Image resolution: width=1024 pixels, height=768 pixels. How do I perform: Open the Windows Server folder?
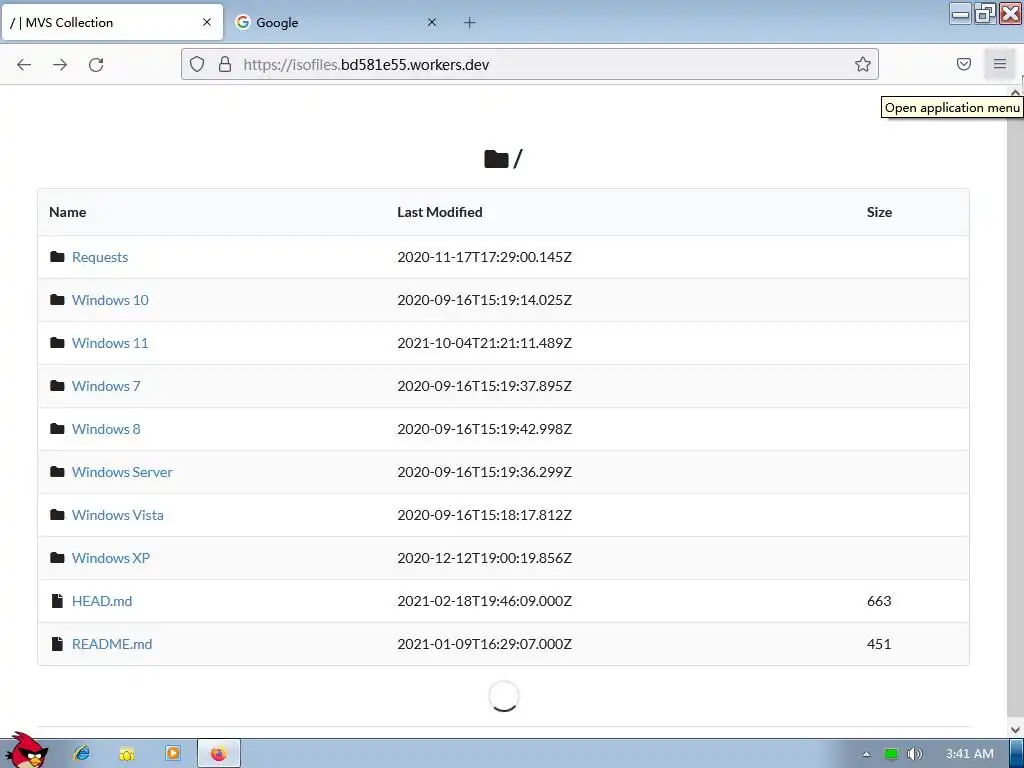pyautogui.click(x=122, y=473)
